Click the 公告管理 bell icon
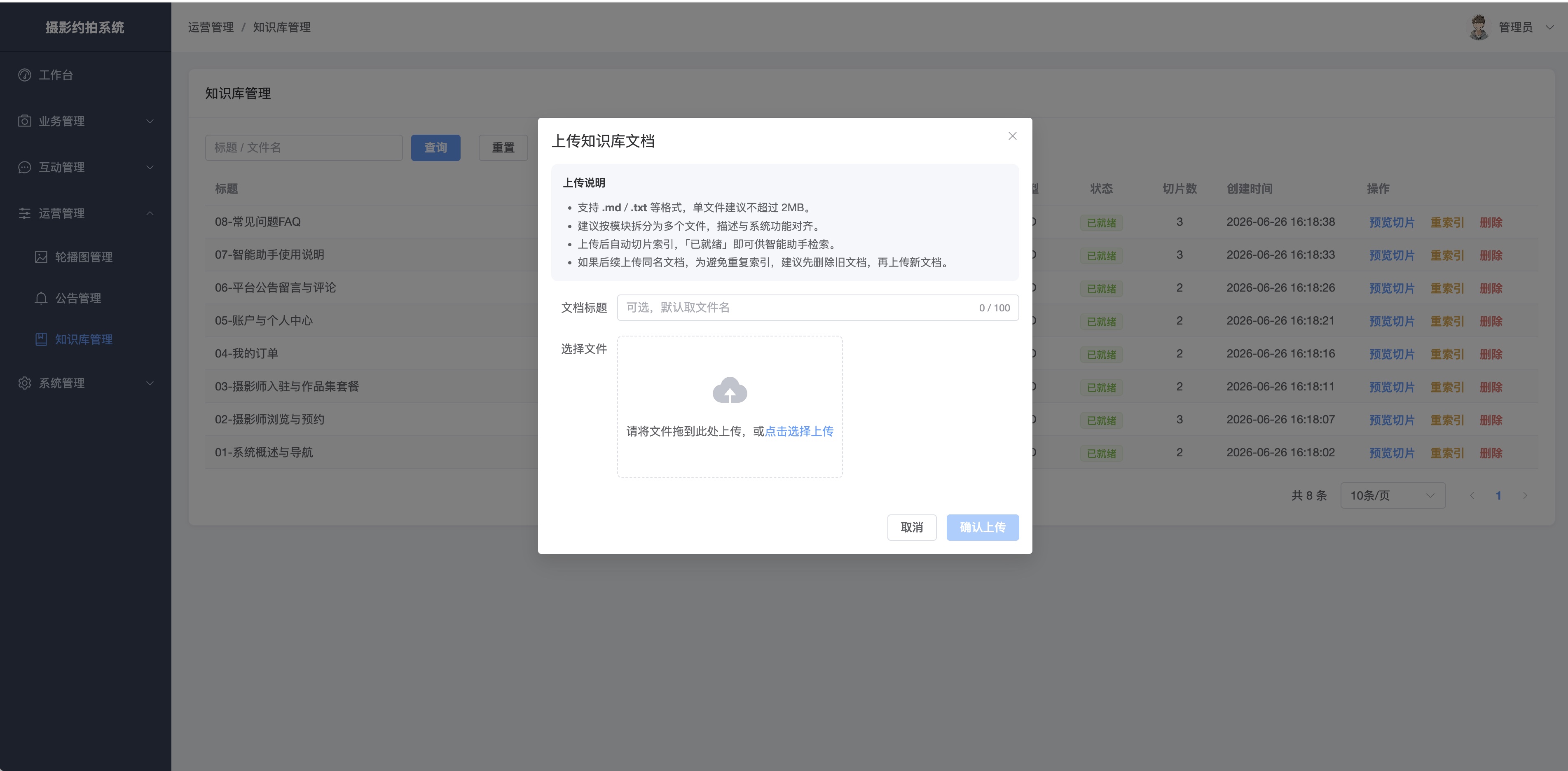Viewport: 1568px width, 771px height. (41, 298)
